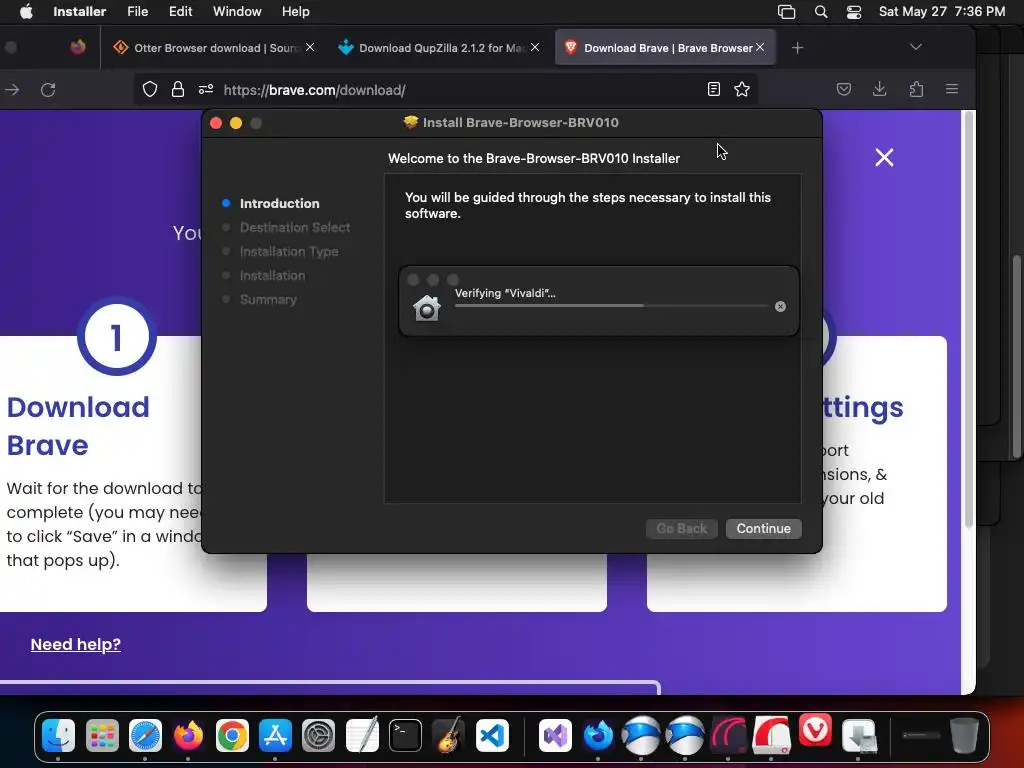Open Visual Studio Code from the dock
This screenshot has height=768, width=1024.
pos(492,735)
